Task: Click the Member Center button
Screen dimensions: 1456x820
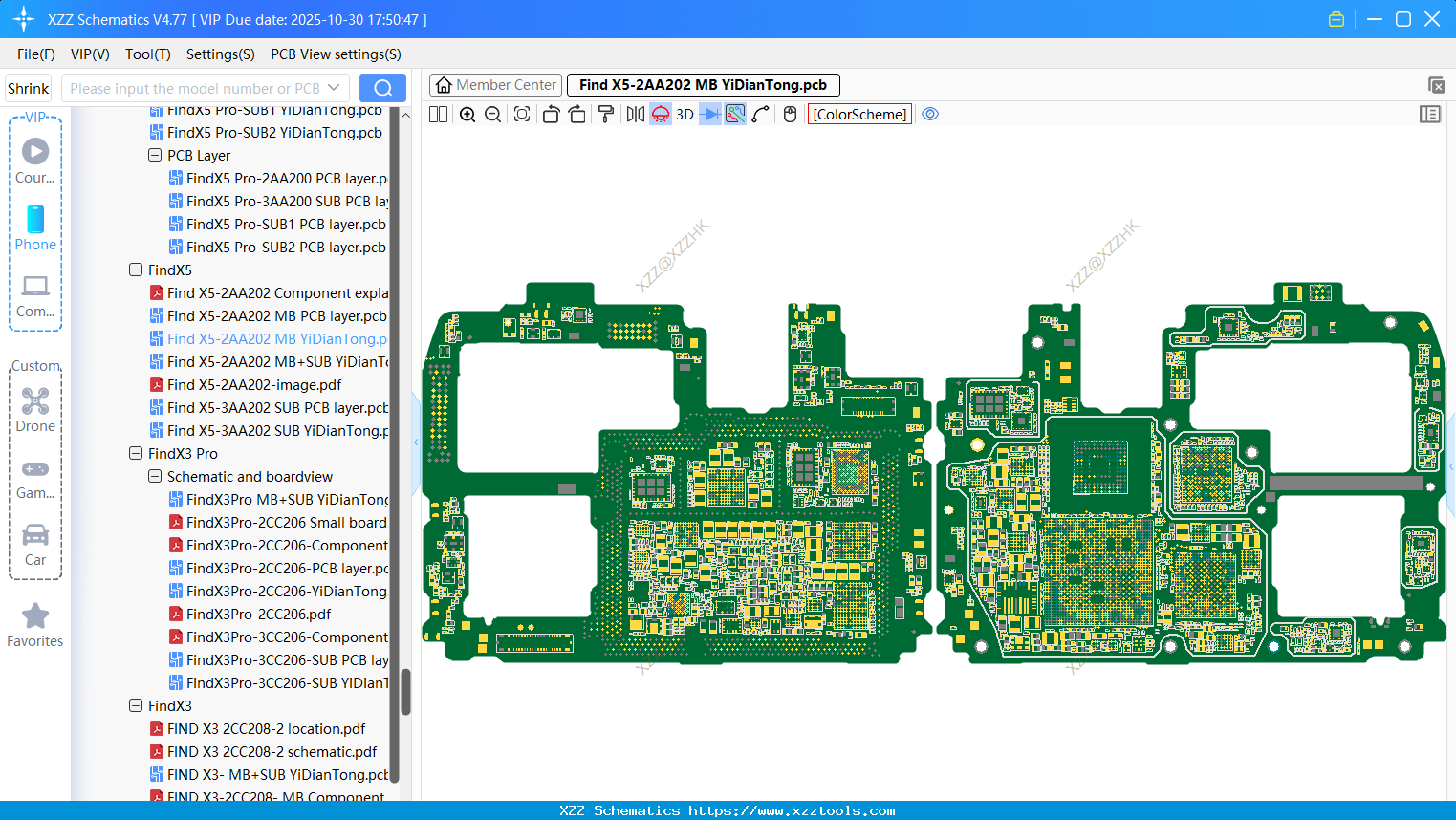Action: (x=496, y=85)
